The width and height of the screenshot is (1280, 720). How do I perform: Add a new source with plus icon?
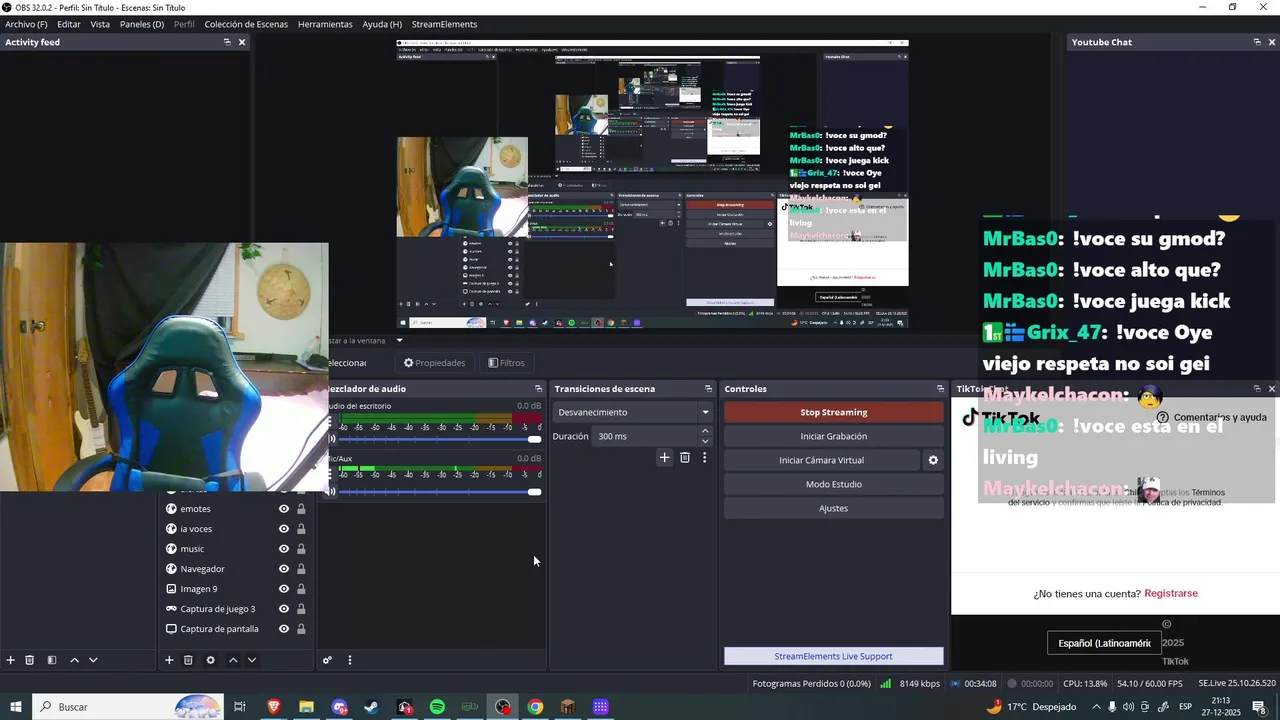[x=169, y=660]
